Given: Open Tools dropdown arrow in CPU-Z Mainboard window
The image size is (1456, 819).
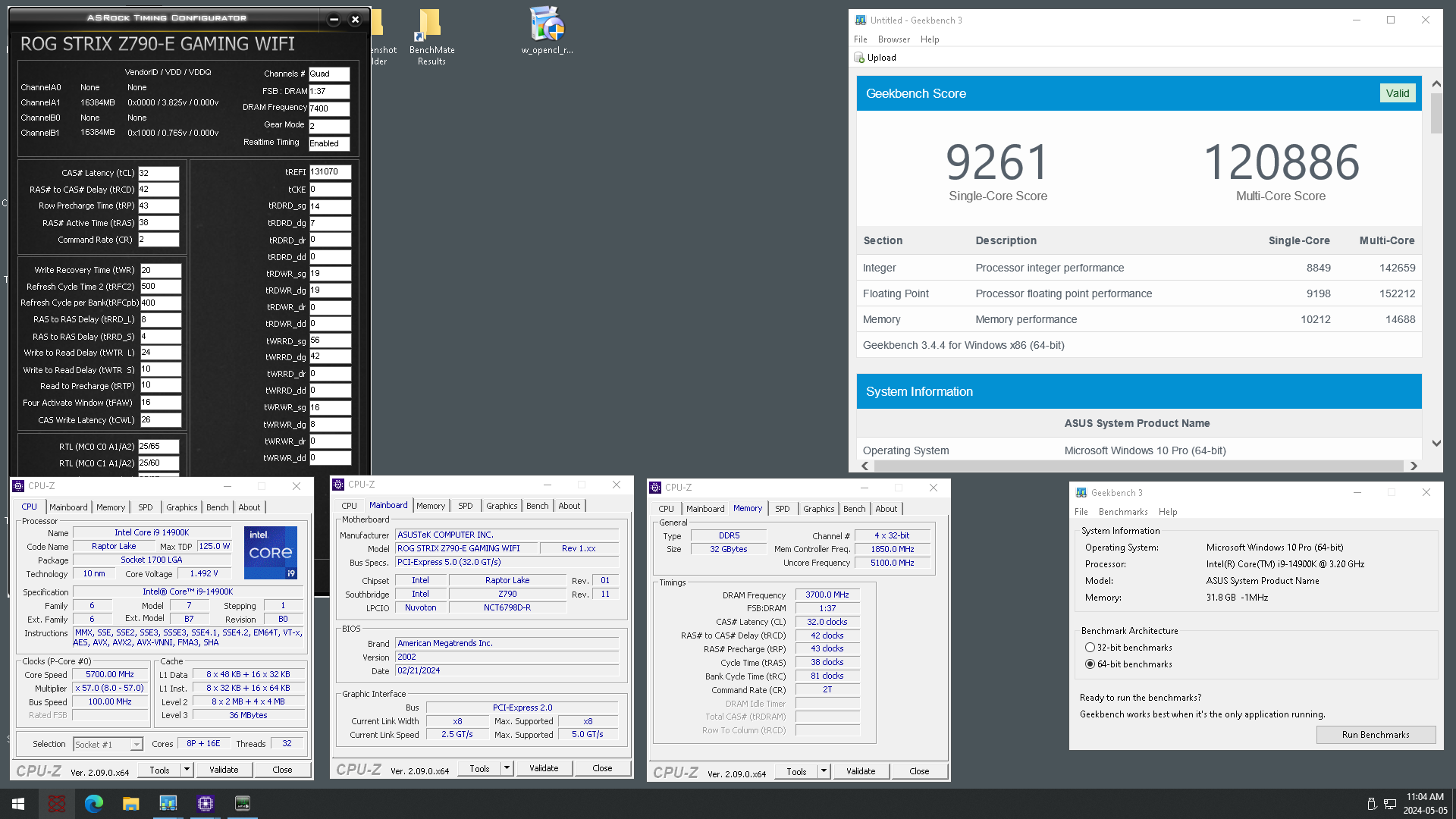Looking at the screenshot, I should pyautogui.click(x=507, y=768).
